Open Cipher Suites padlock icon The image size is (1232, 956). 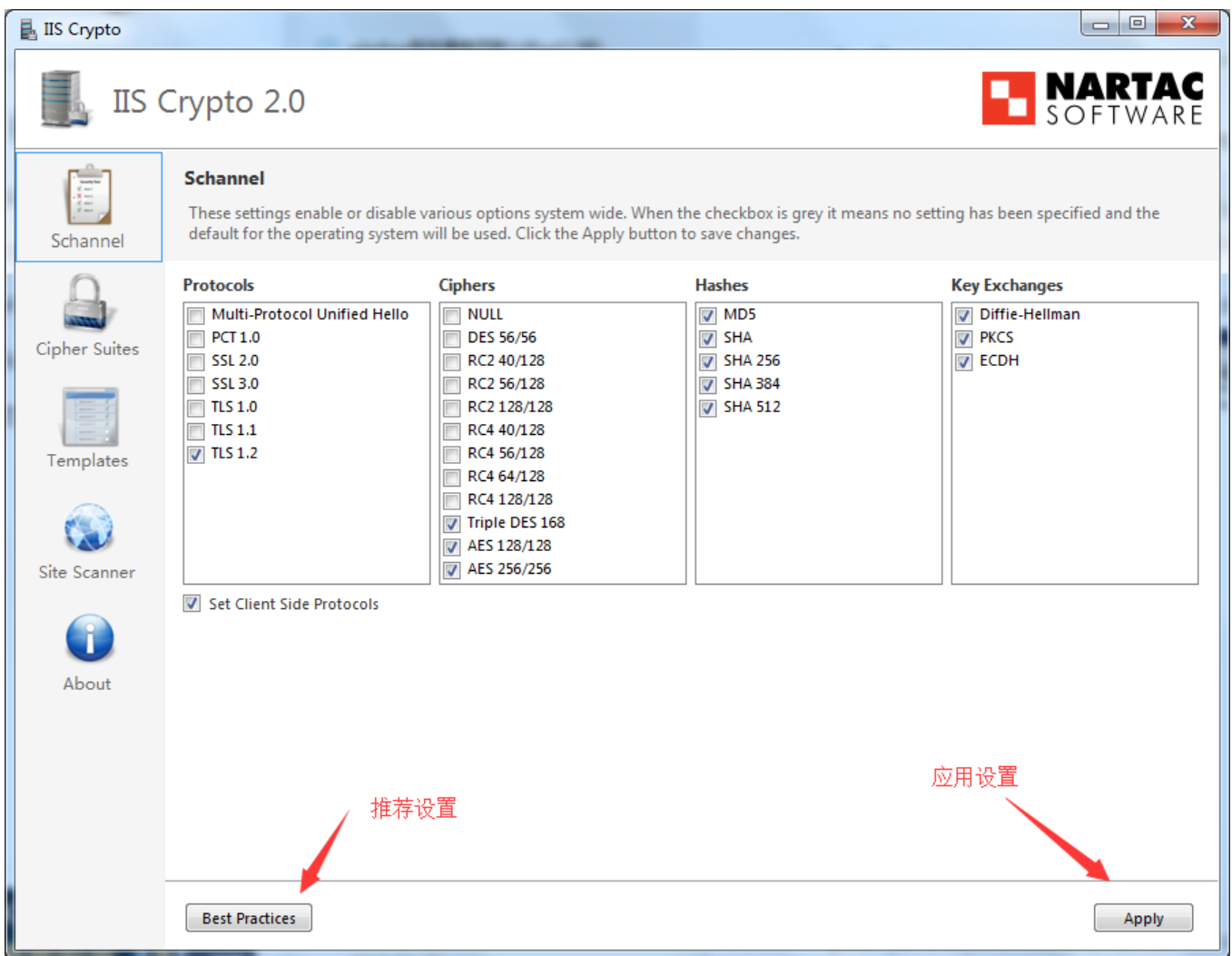(87, 303)
